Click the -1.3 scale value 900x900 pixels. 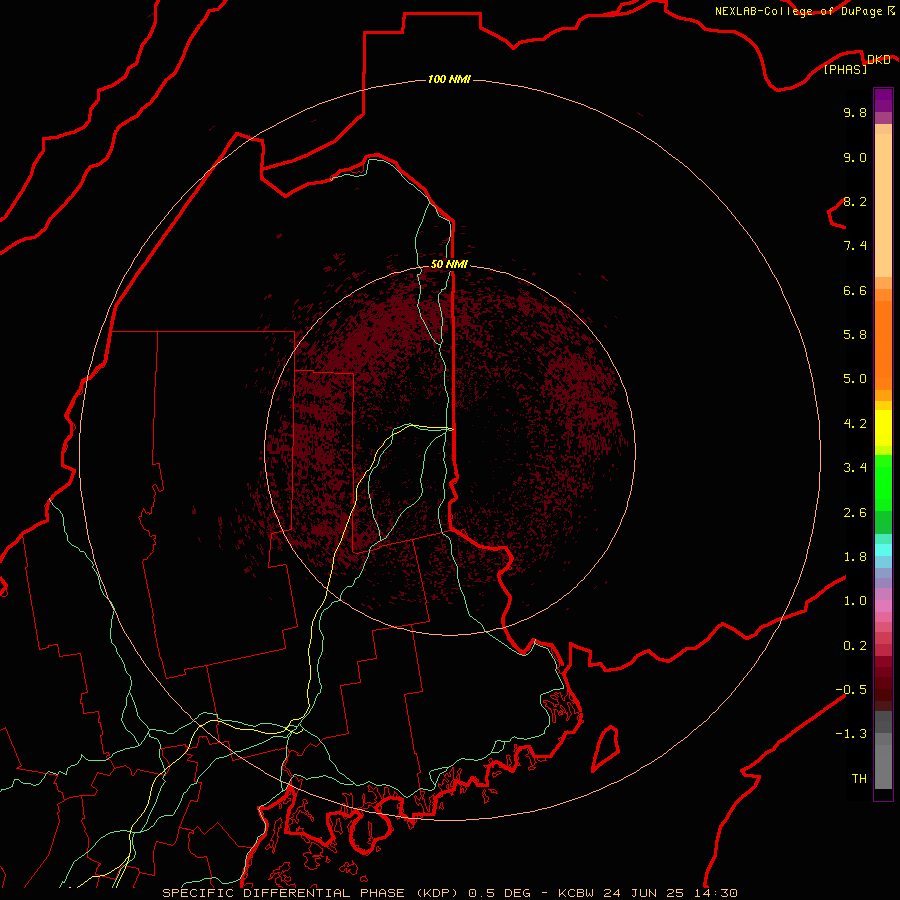pyautogui.click(x=851, y=734)
